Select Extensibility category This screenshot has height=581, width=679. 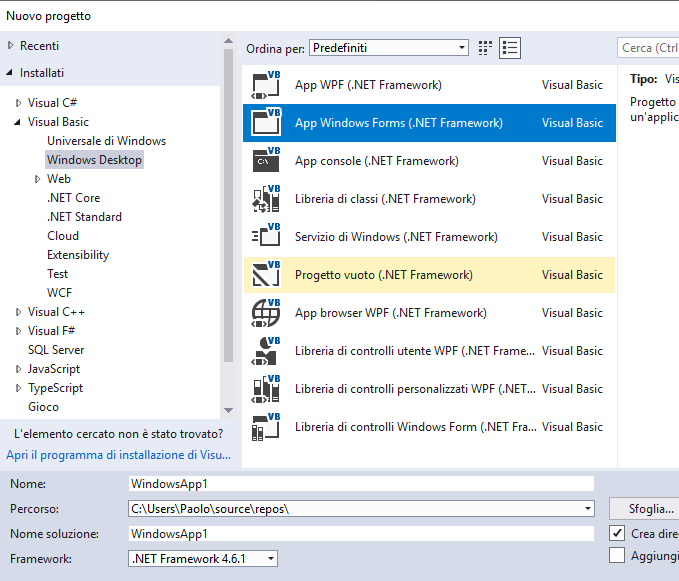tap(78, 255)
